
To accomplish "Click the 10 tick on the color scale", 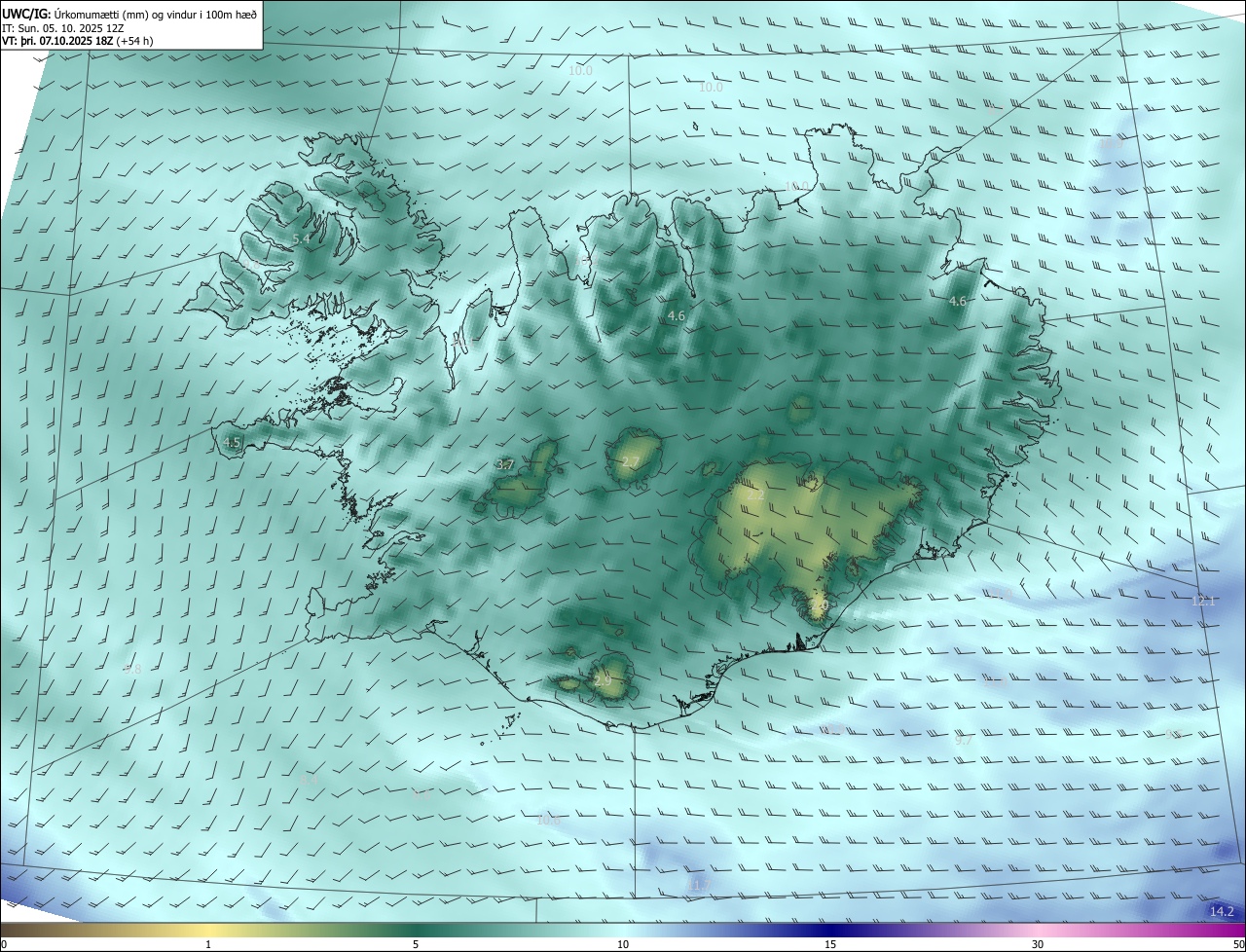I will 623,945.
